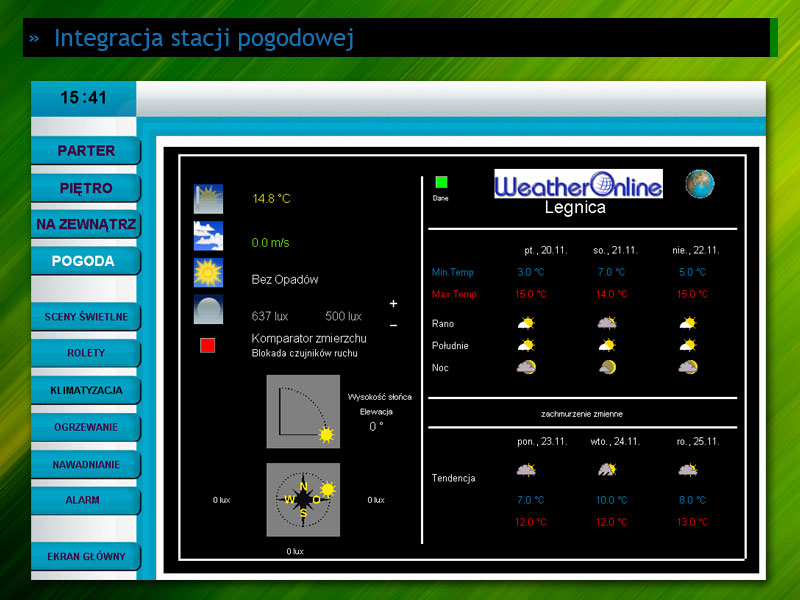This screenshot has height=600, width=800.
Task: Click Max.Temp 14.0 °C for so., 21.11.
Action: click(x=611, y=294)
